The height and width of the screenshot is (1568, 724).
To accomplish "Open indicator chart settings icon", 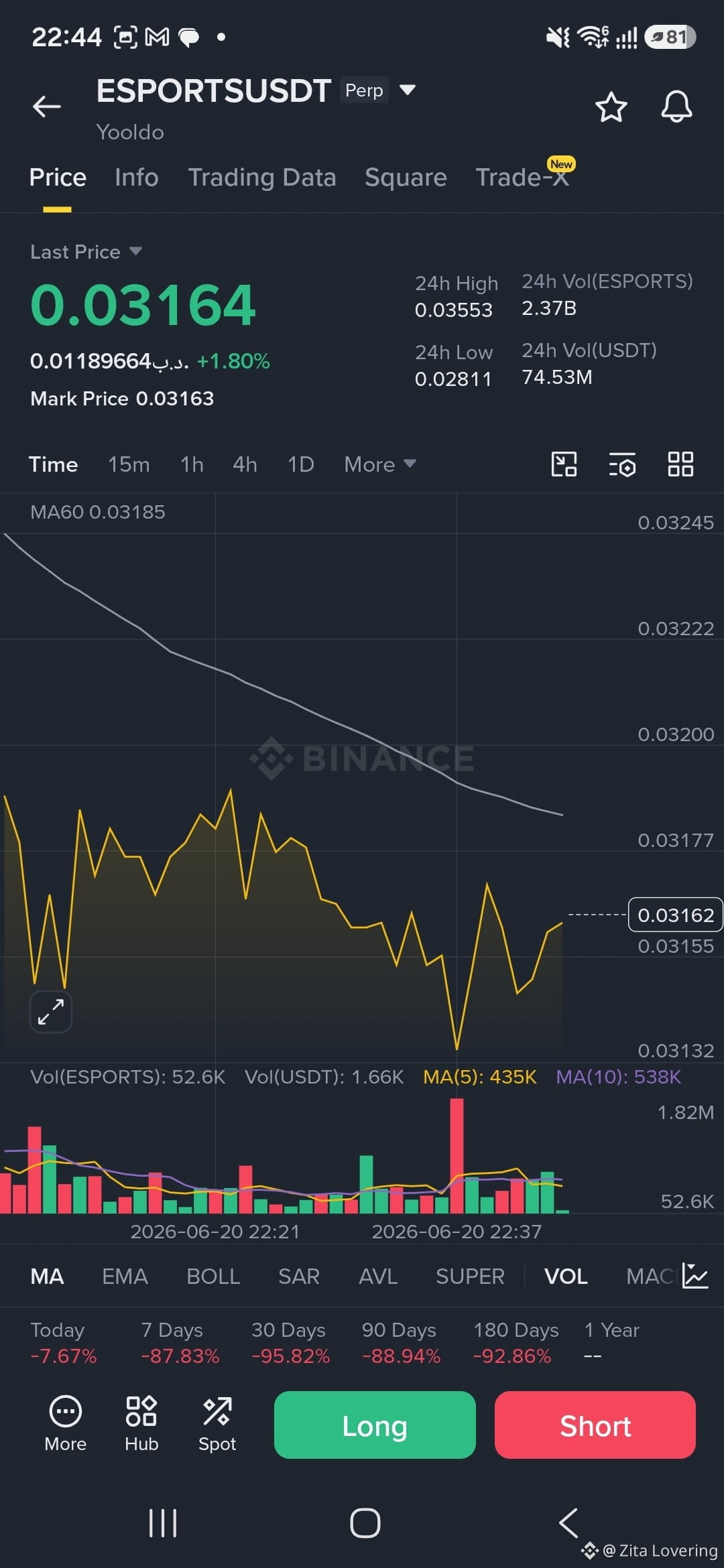I will (x=695, y=1276).
